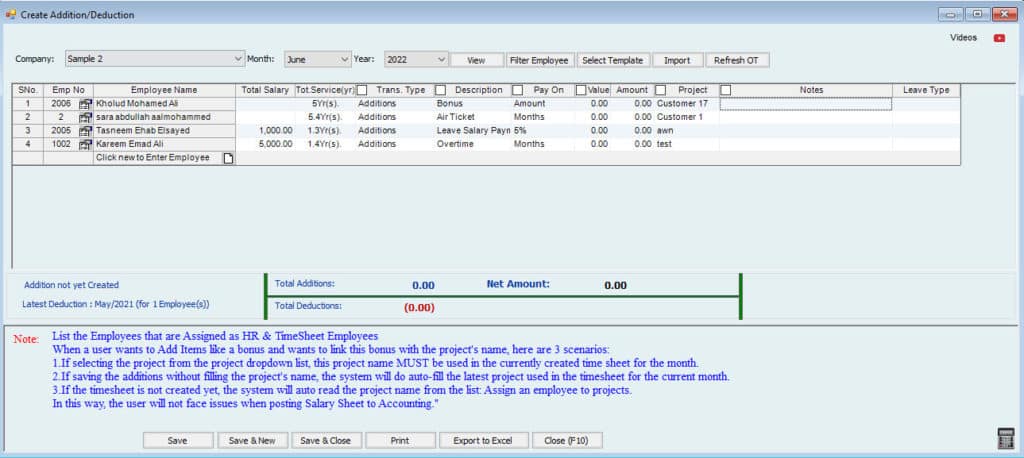Click the app icon in the title bar

(10, 15)
